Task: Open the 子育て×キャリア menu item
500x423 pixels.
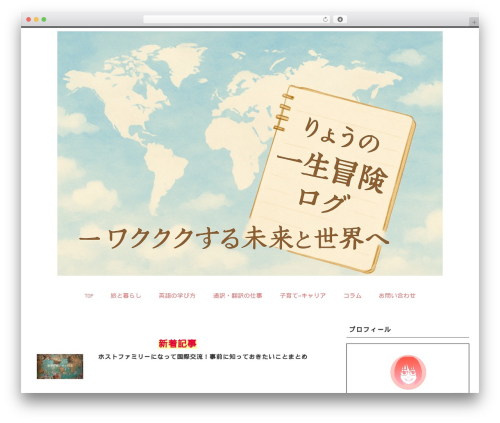Action: click(x=303, y=296)
